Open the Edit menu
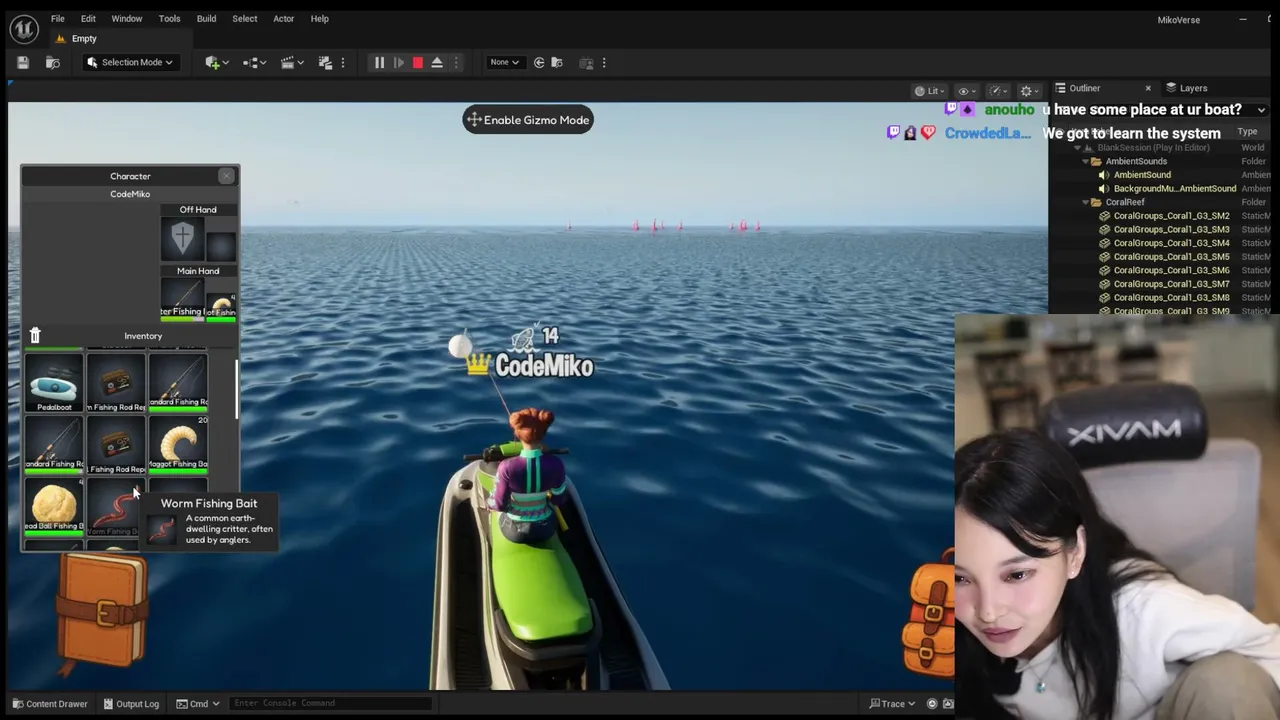This screenshot has height=720, width=1280. tap(88, 19)
